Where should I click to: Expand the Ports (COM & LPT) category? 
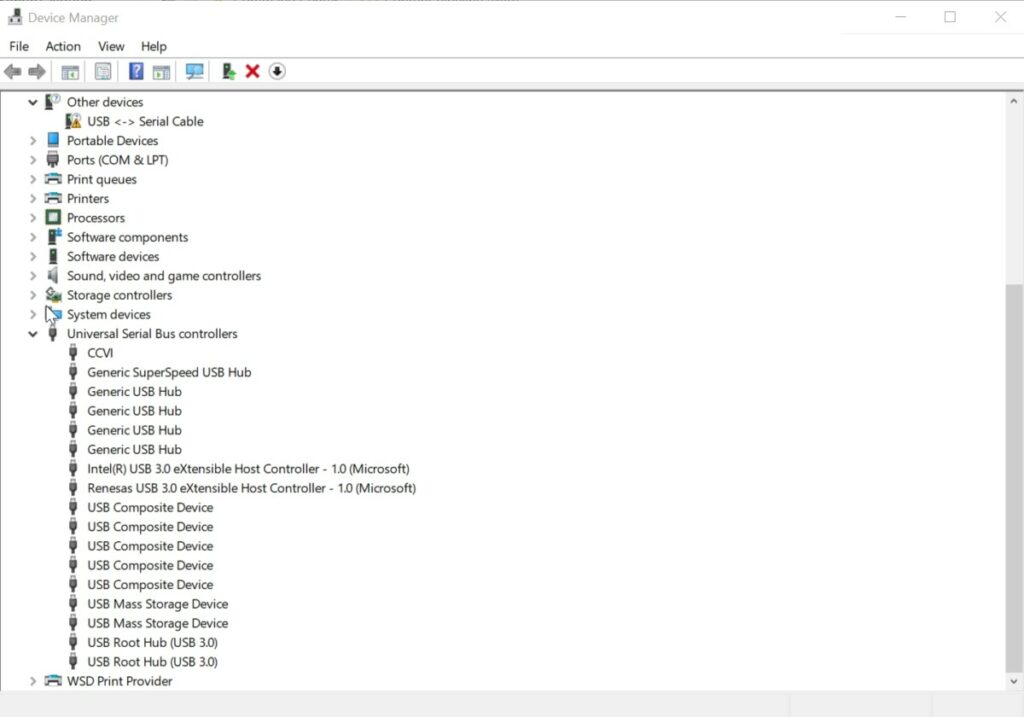coord(33,160)
